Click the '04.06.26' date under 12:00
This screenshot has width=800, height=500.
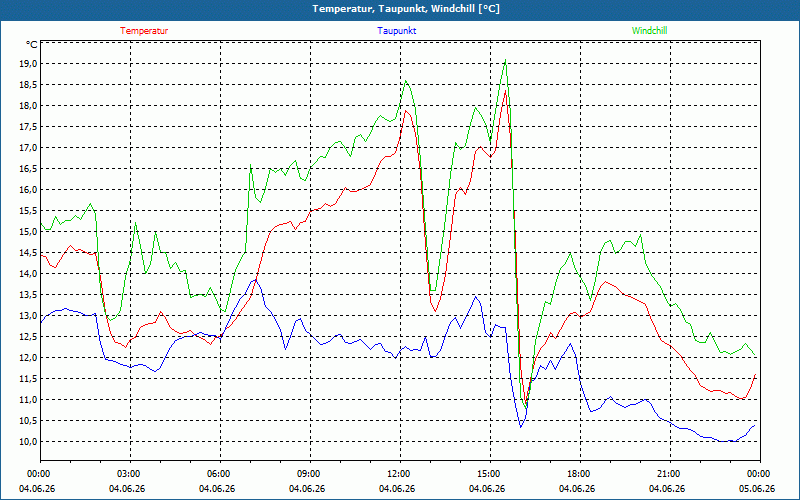click(397, 489)
